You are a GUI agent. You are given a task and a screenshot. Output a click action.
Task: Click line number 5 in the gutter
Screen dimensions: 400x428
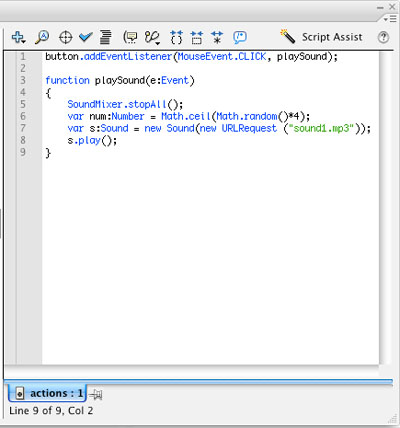tap(23, 104)
